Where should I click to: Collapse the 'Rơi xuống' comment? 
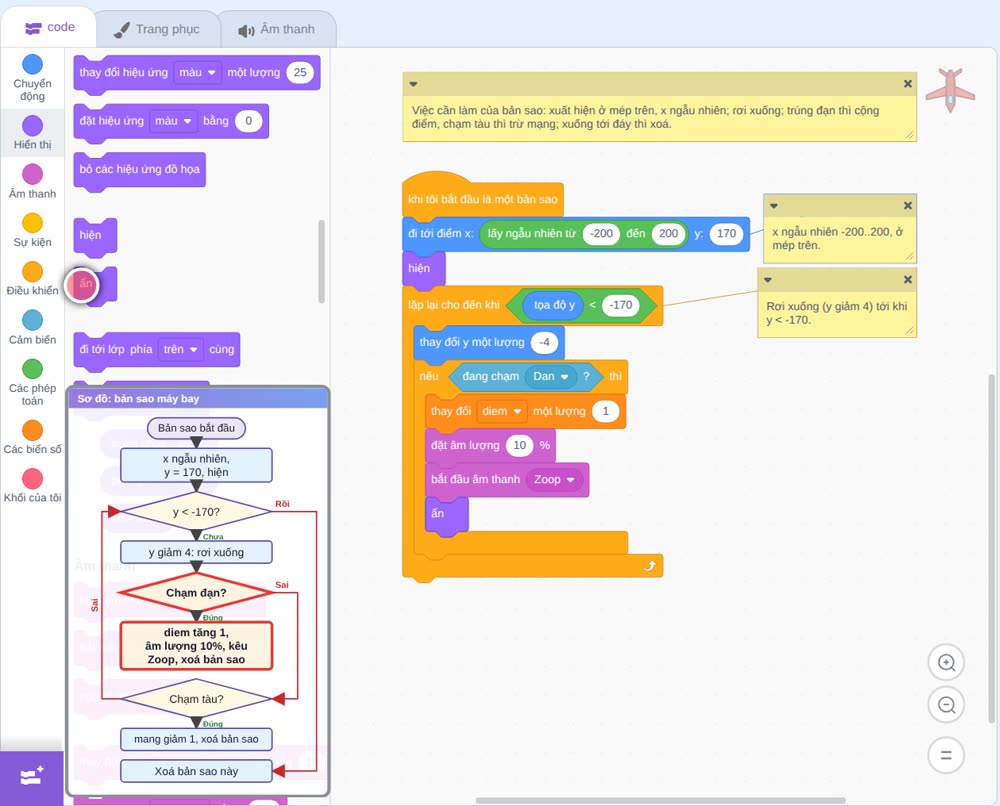pos(768,279)
